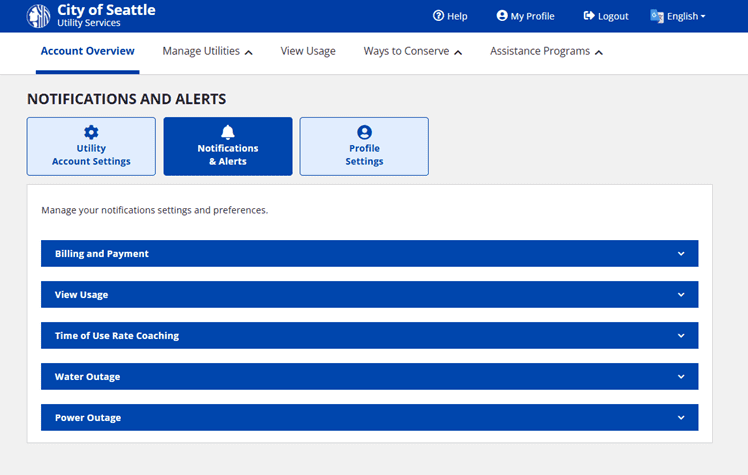Expand the Billing and Payment section
The height and width of the screenshot is (475, 748).
[369, 254]
